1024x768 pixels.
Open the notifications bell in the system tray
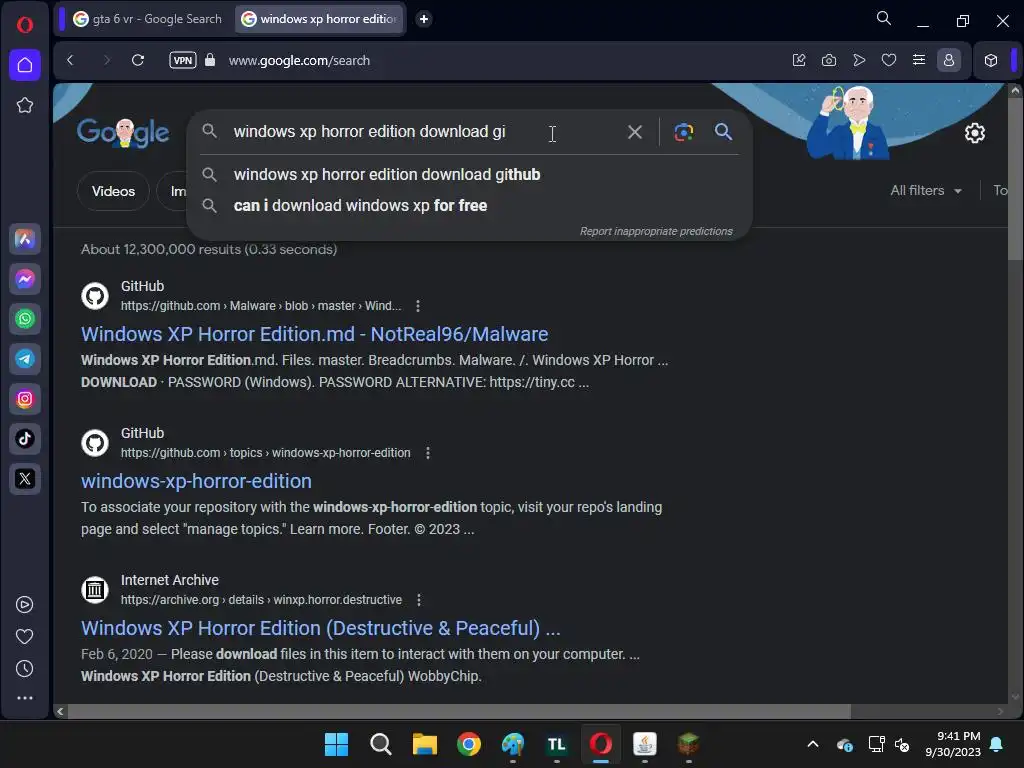997,744
